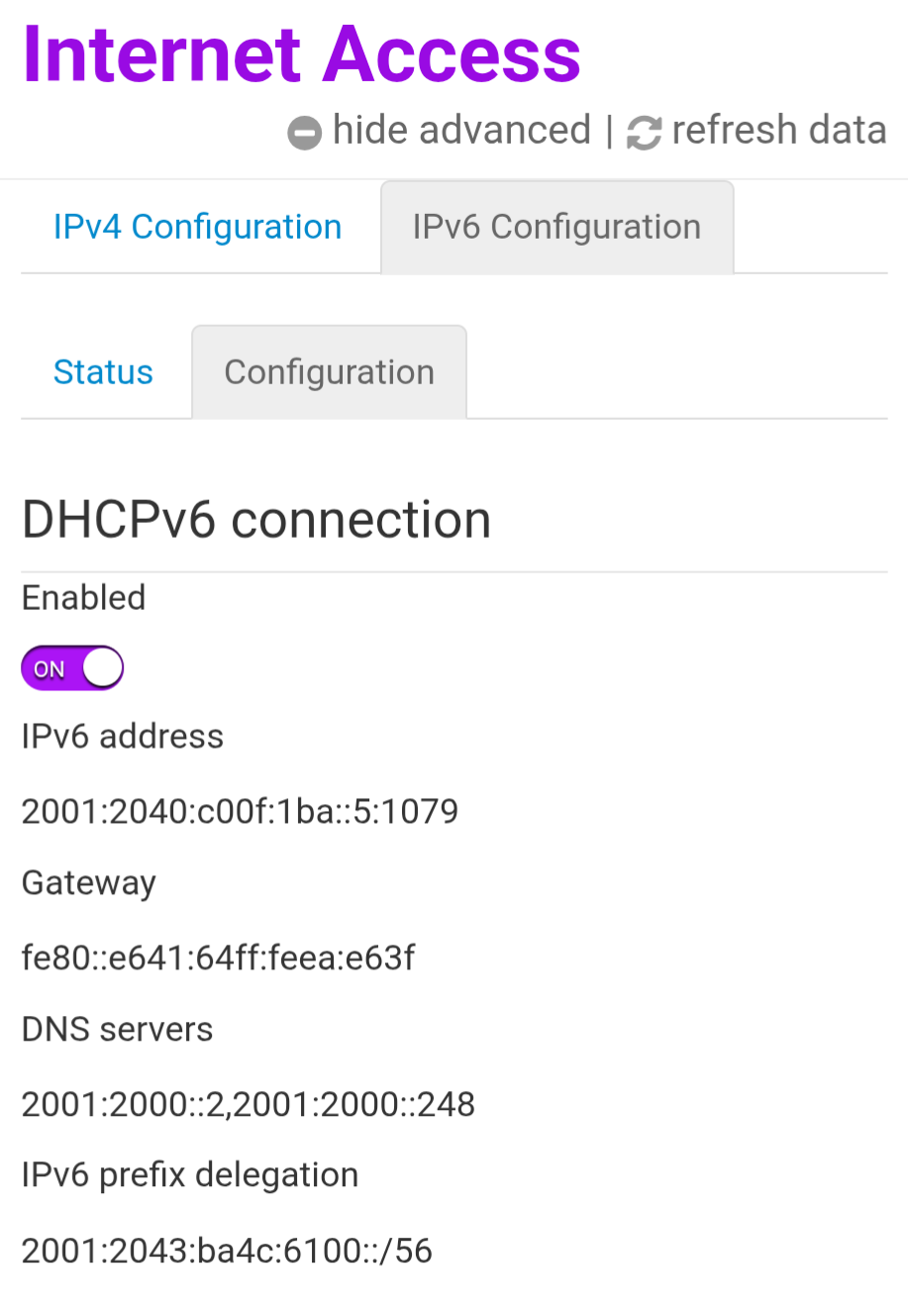908x1316 pixels.
Task: Click the DHCPv6 connection section heading
Action: pyautogui.click(x=256, y=520)
